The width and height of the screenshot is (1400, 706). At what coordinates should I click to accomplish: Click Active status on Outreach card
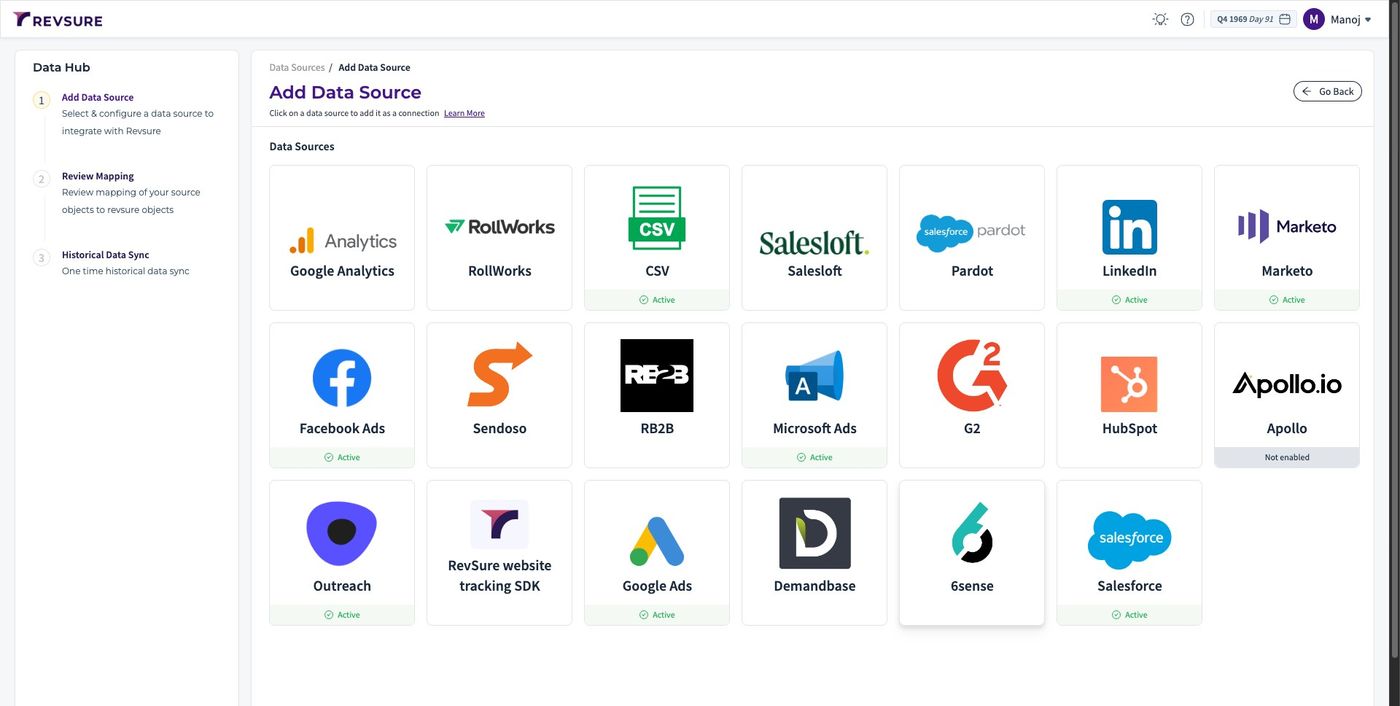click(342, 615)
